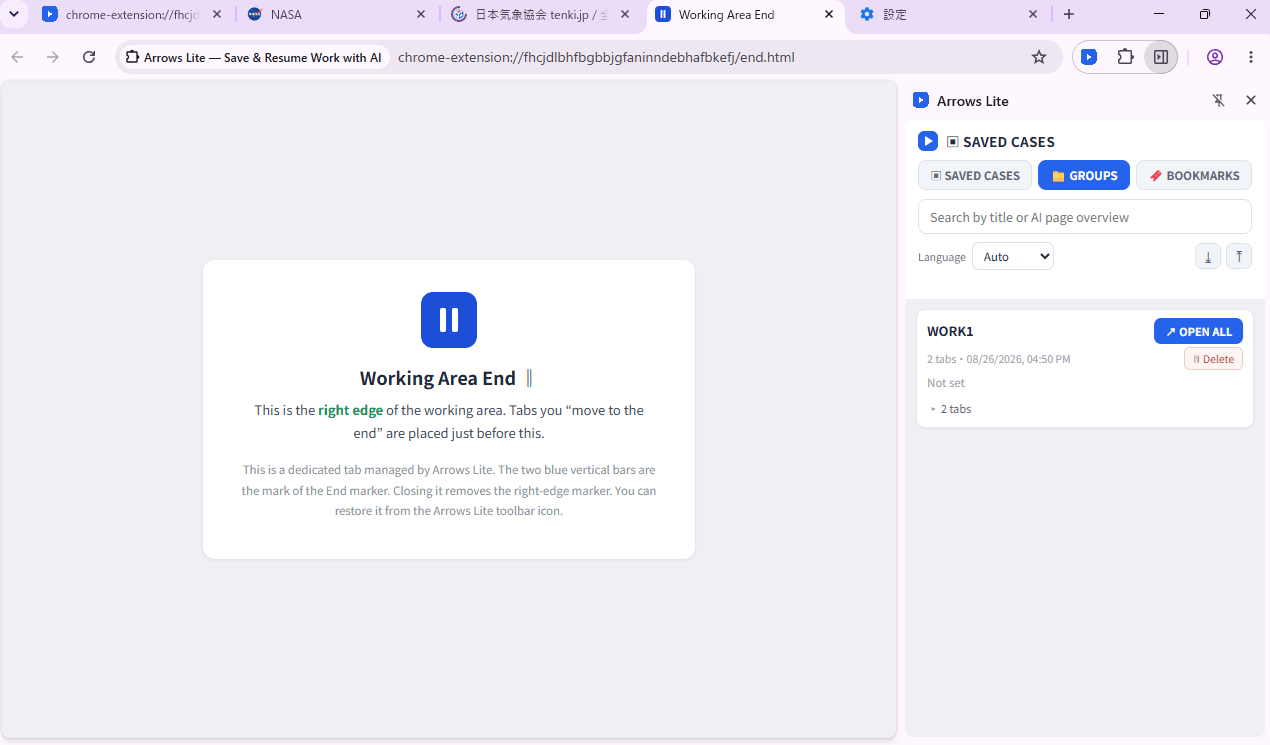Bookmark this page with the star icon

[x=1039, y=57]
